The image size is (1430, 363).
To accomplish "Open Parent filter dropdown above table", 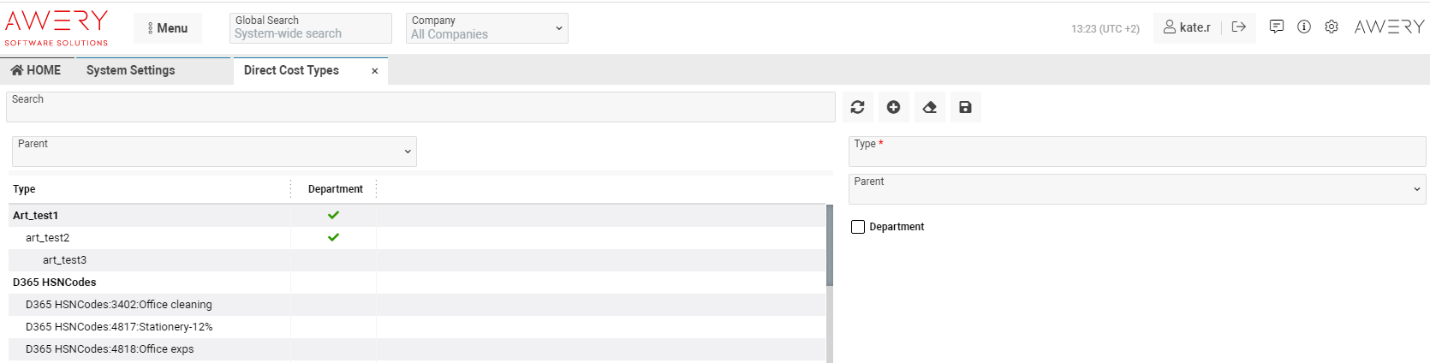I will point(214,151).
